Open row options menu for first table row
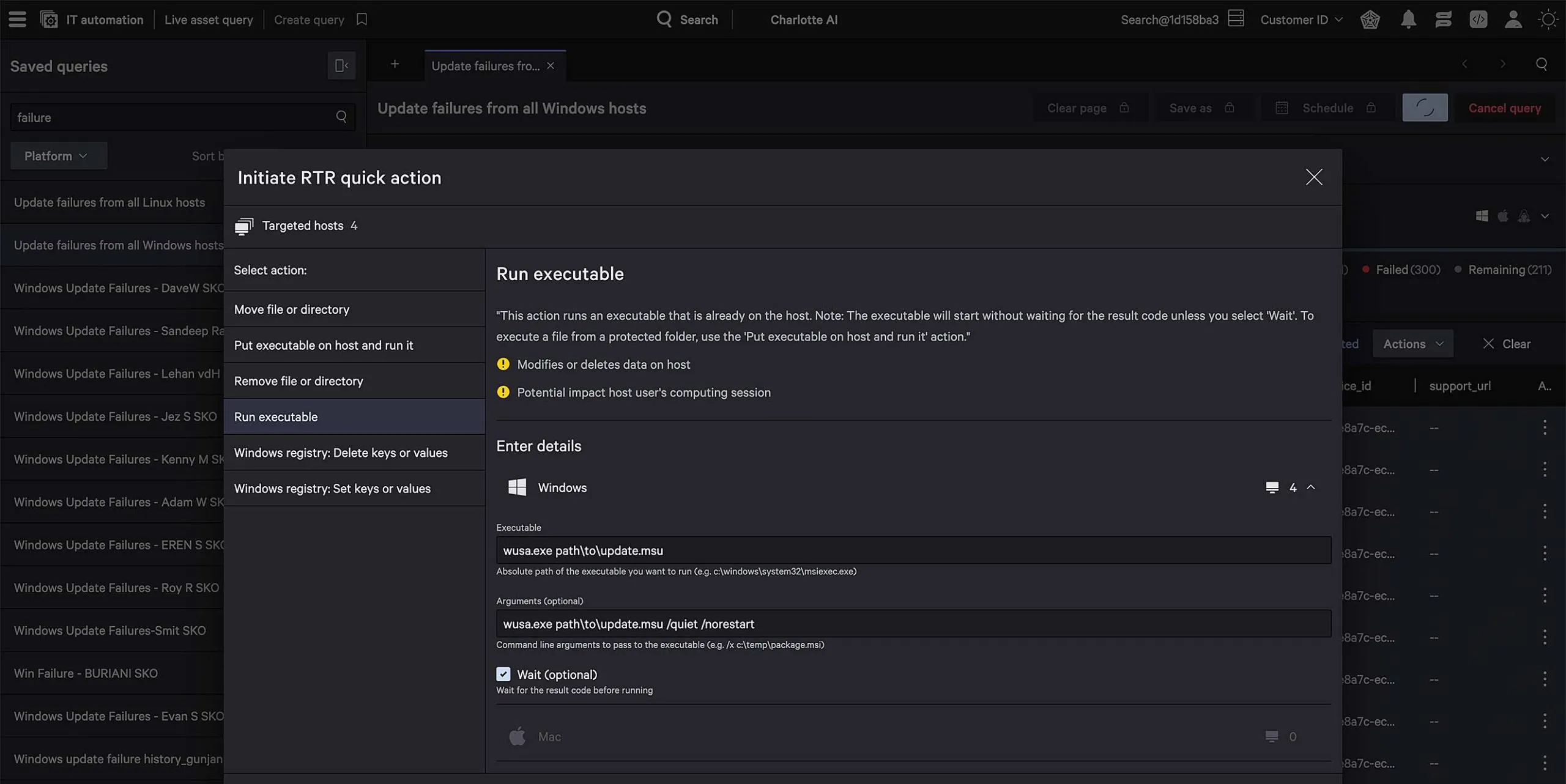The height and width of the screenshot is (784, 1566). coord(1545,427)
